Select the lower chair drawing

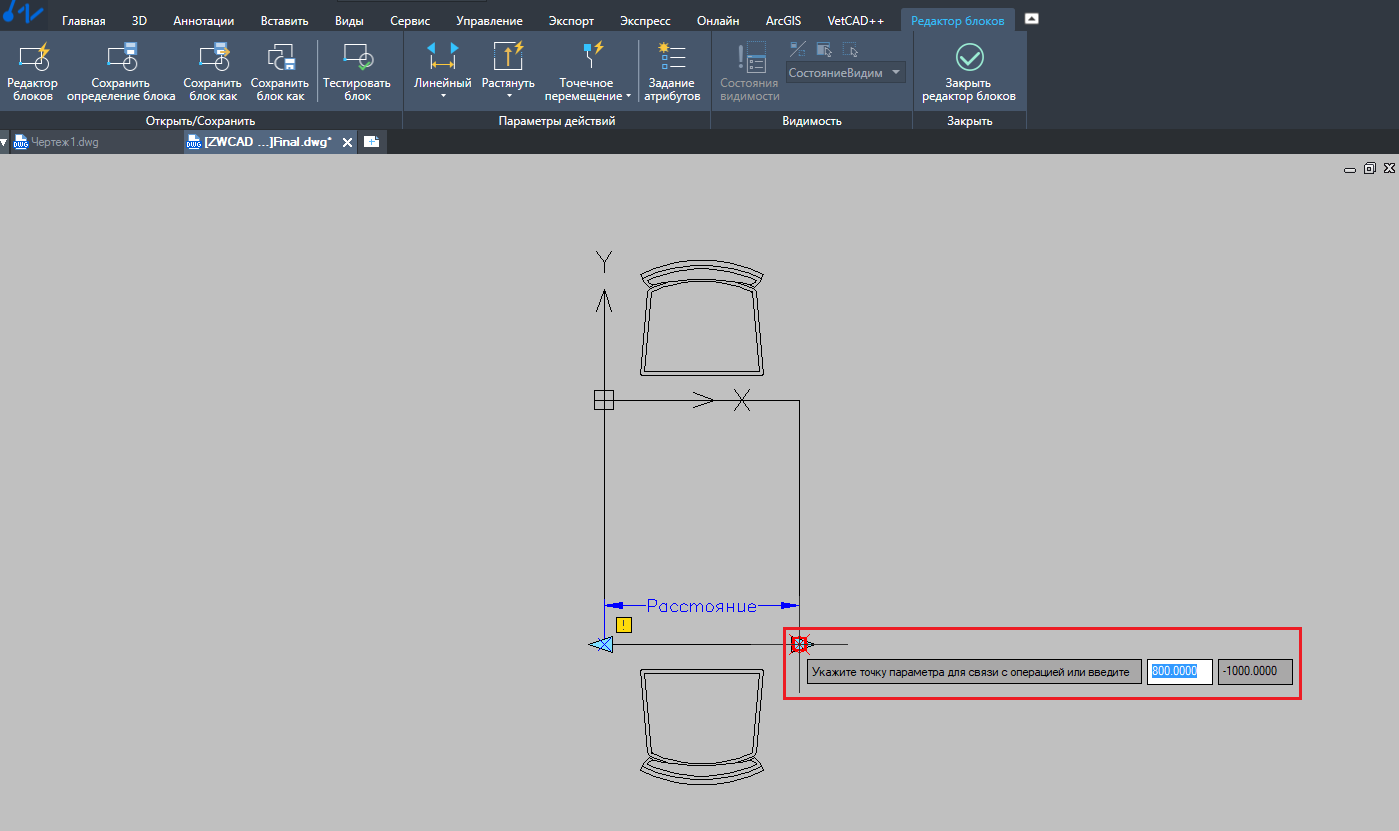tap(701, 725)
